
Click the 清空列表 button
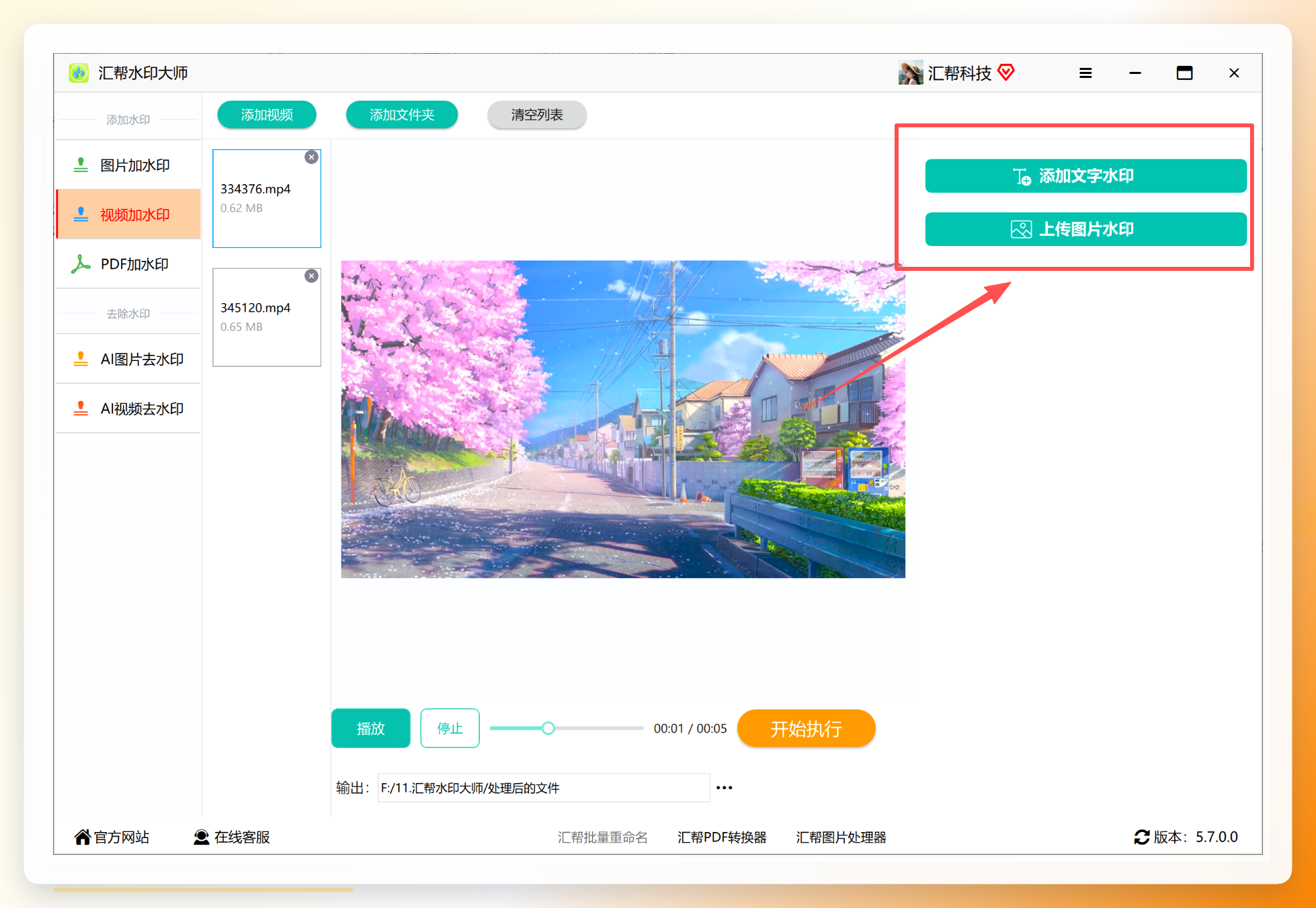[537, 115]
